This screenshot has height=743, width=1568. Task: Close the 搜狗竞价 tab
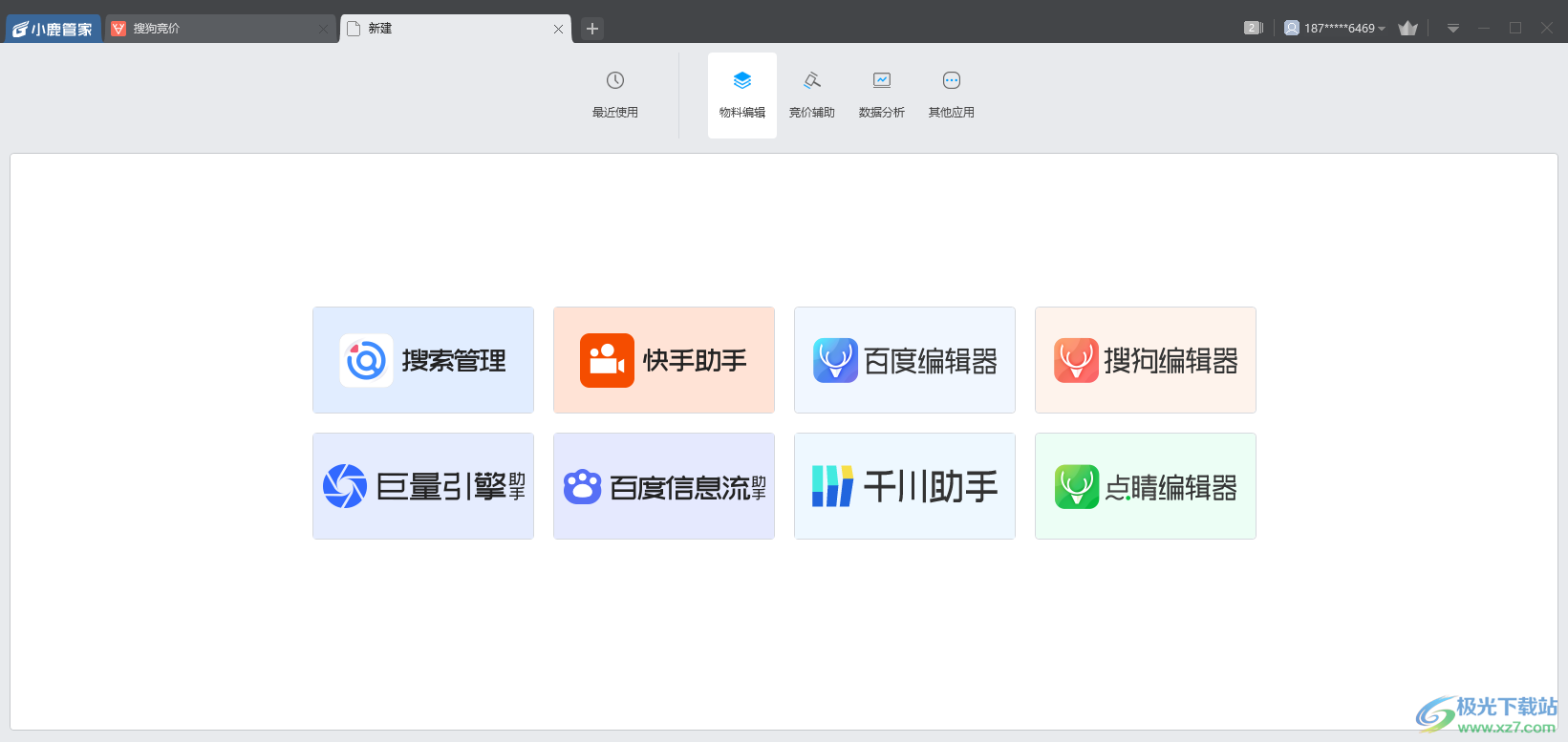tap(324, 29)
